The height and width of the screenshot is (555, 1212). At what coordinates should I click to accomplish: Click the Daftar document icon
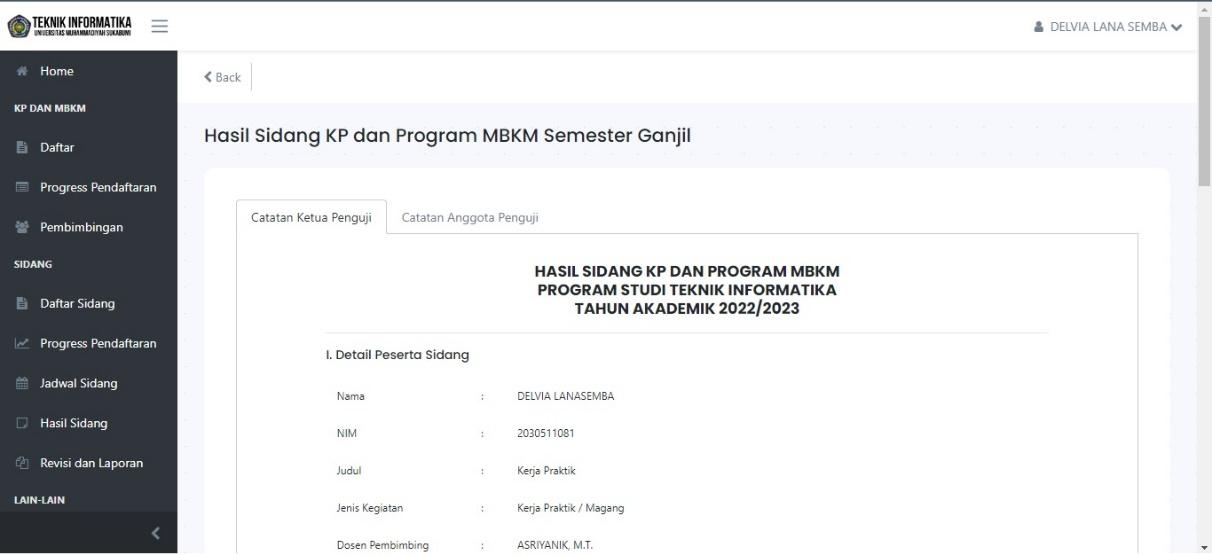[x=20, y=148]
